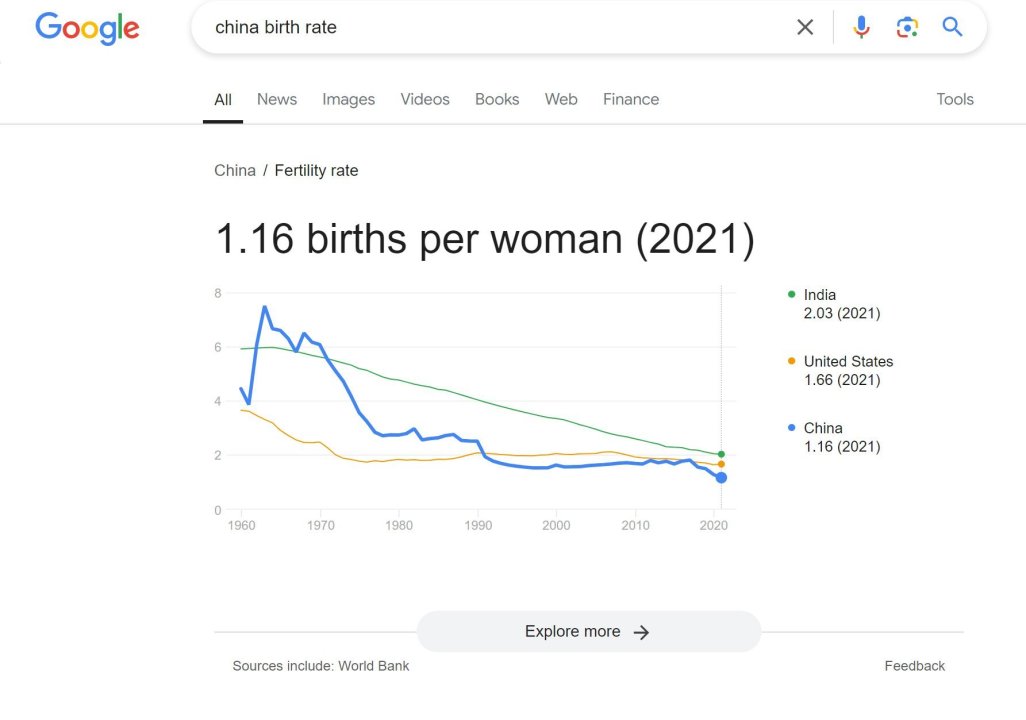The width and height of the screenshot is (1026, 720).
Task: Open Google Lens image search icon
Action: tap(907, 28)
